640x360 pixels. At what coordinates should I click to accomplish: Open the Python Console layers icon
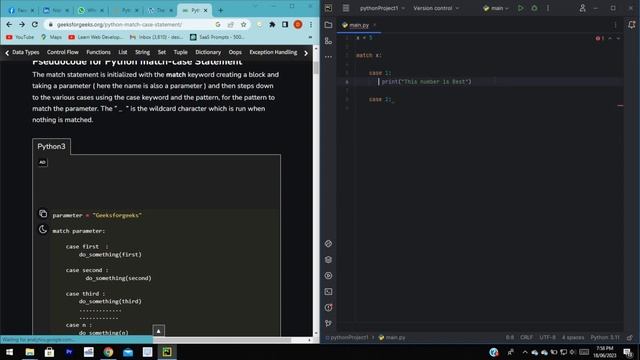[x=328, y=260]
